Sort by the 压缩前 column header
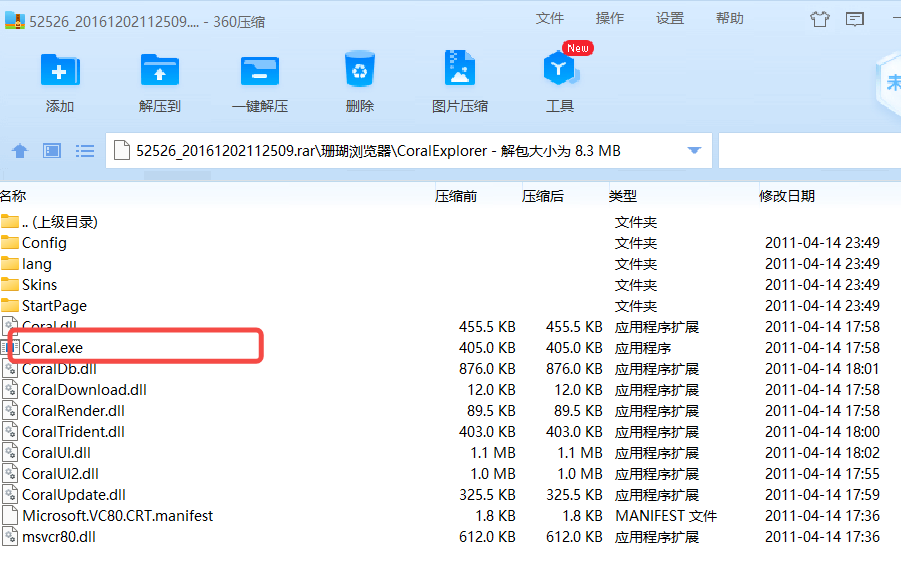 [x=456, y=196]
